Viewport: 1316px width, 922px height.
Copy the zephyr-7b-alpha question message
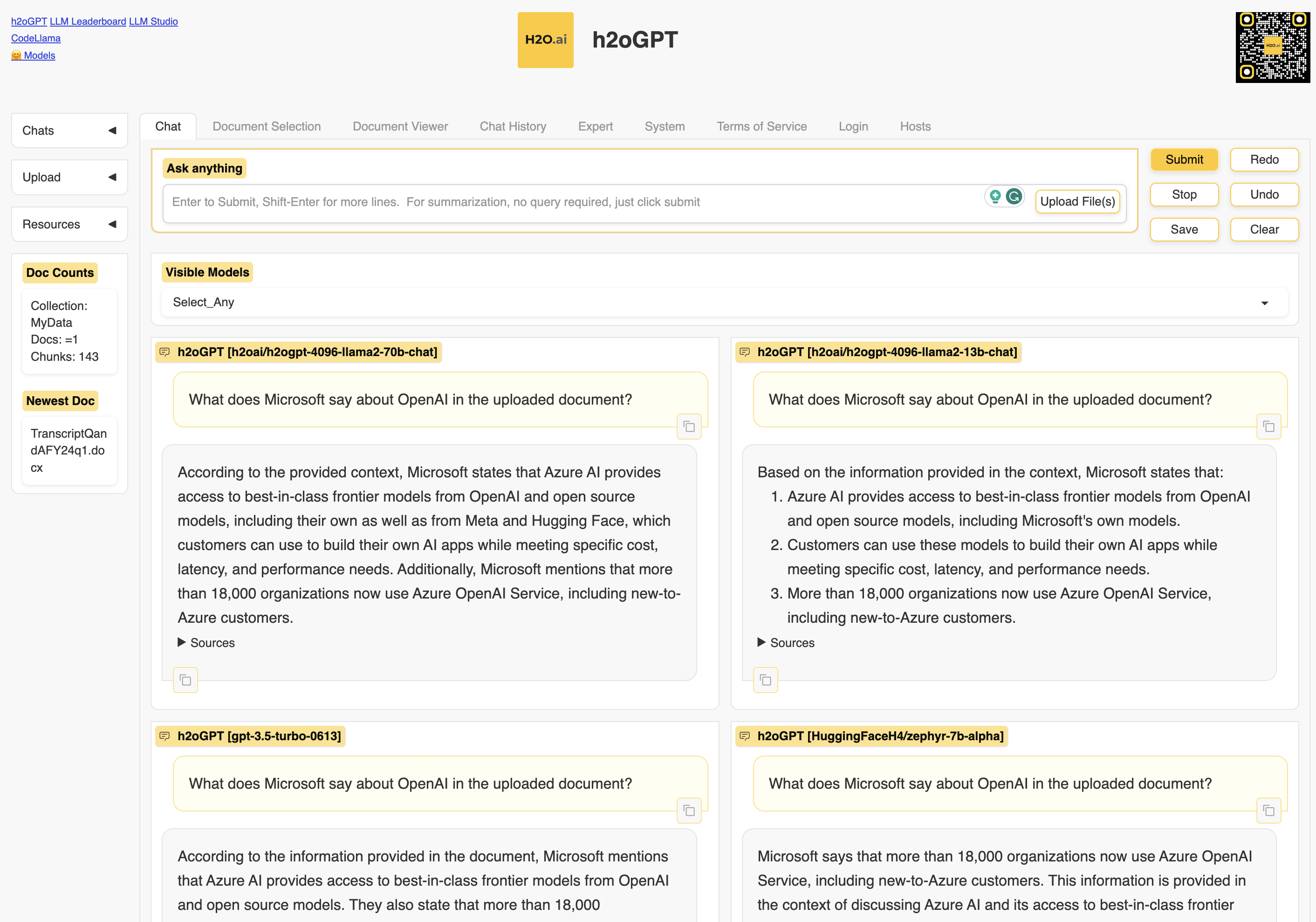1268,811
